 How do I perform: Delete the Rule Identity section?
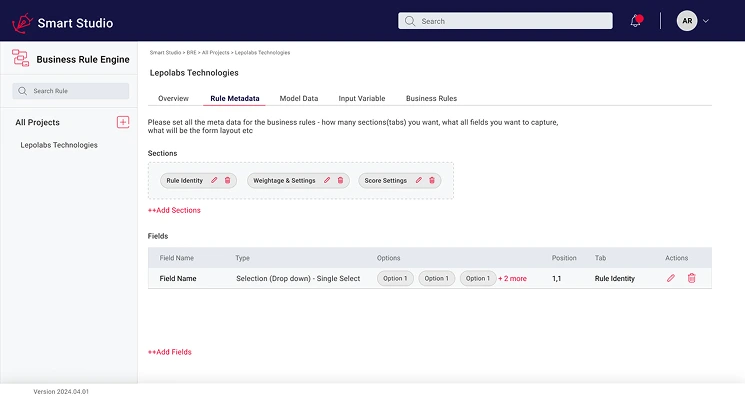(227, 180)
